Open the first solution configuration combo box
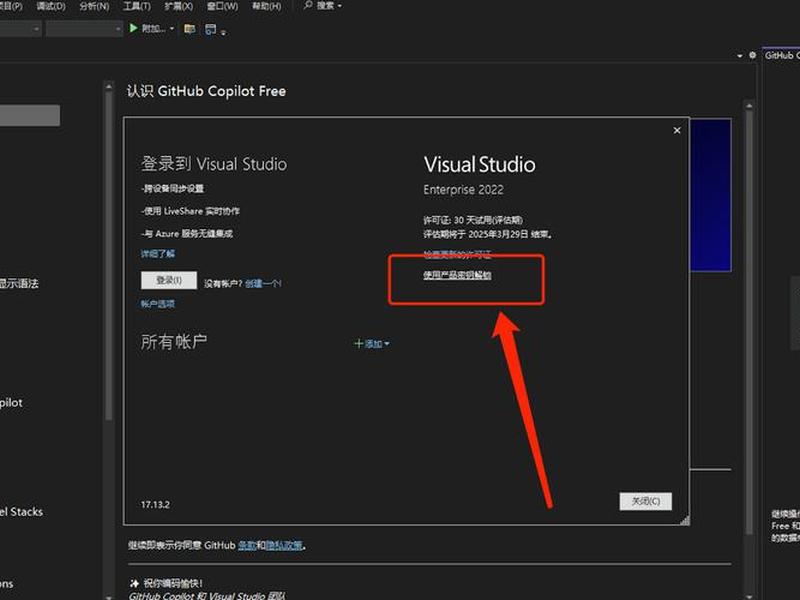This screenshot has width=800, height=600. point(20,29)
